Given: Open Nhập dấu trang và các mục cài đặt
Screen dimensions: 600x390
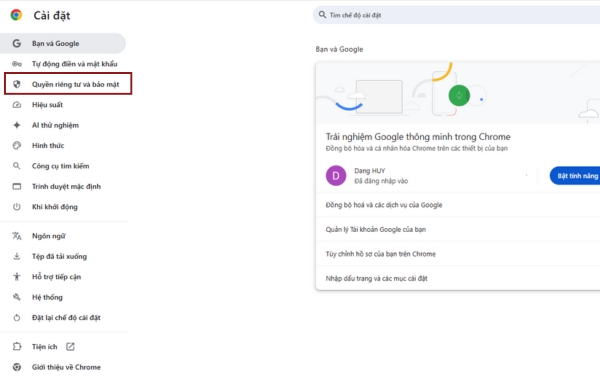Looking at the screenshot, I should pyautogui.click(x=458, y=278).
